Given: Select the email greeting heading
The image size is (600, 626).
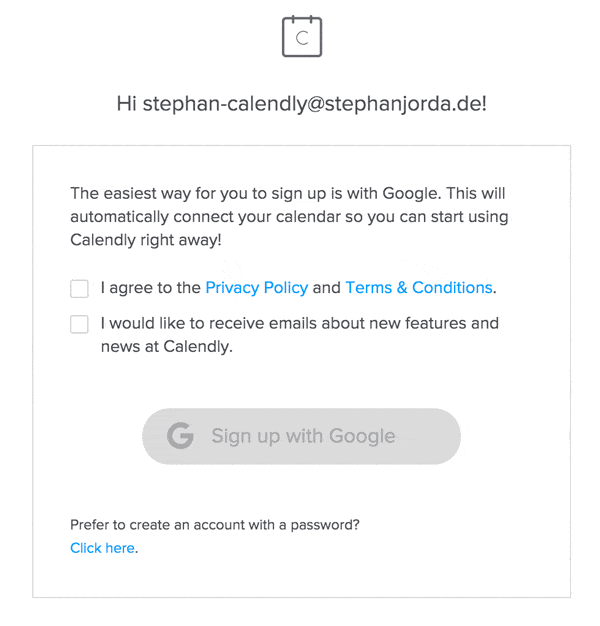Looking at the screenshot, I should click(302, 104).
